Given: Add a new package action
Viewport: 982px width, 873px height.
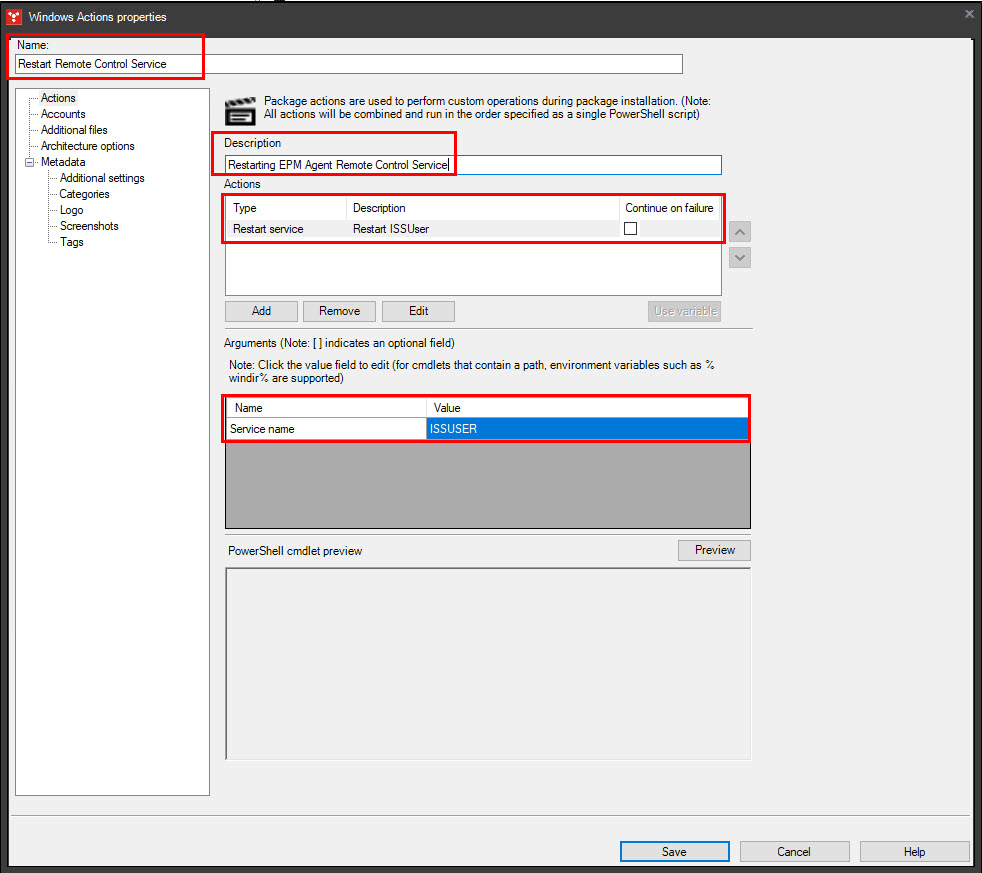Looking at the screenshot, I should [x=260, y=311].
